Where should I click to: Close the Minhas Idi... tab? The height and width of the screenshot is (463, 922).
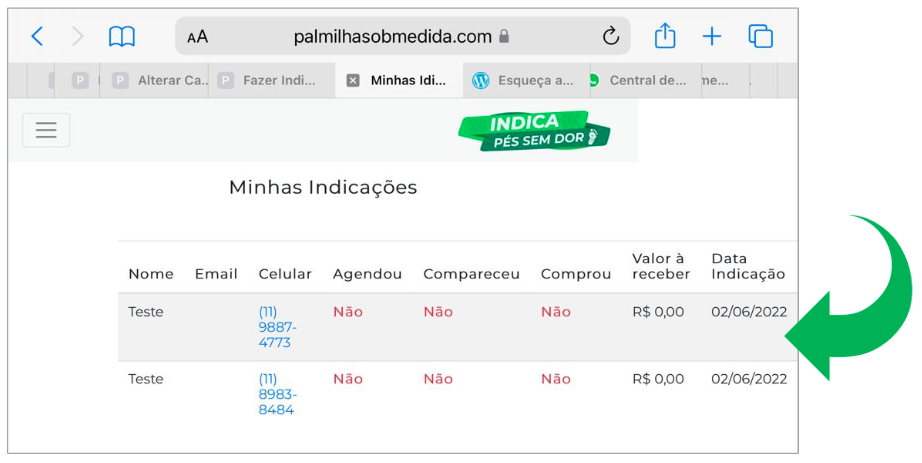coord(353,81)
